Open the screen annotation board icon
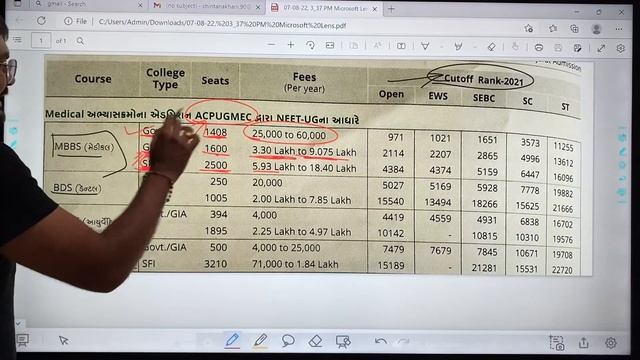Image resolution: width=640 pixels, height=360 pixels. (343, 341)
